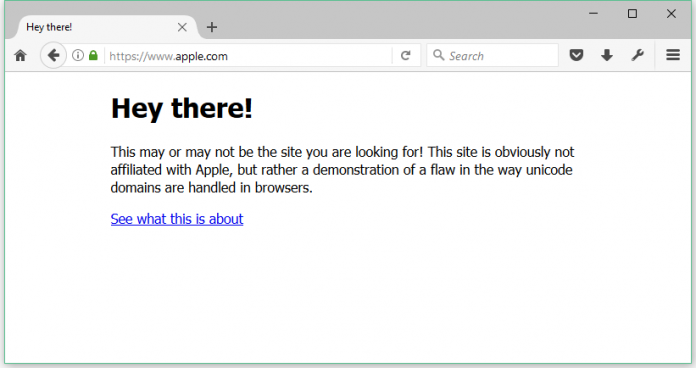
Task: Close the browser window
Action: point(671,14)
